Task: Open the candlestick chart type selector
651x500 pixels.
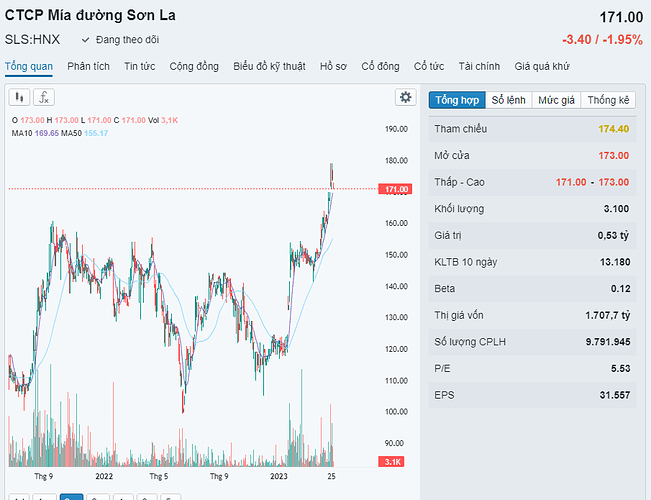Action: click(x=19, y=97)
